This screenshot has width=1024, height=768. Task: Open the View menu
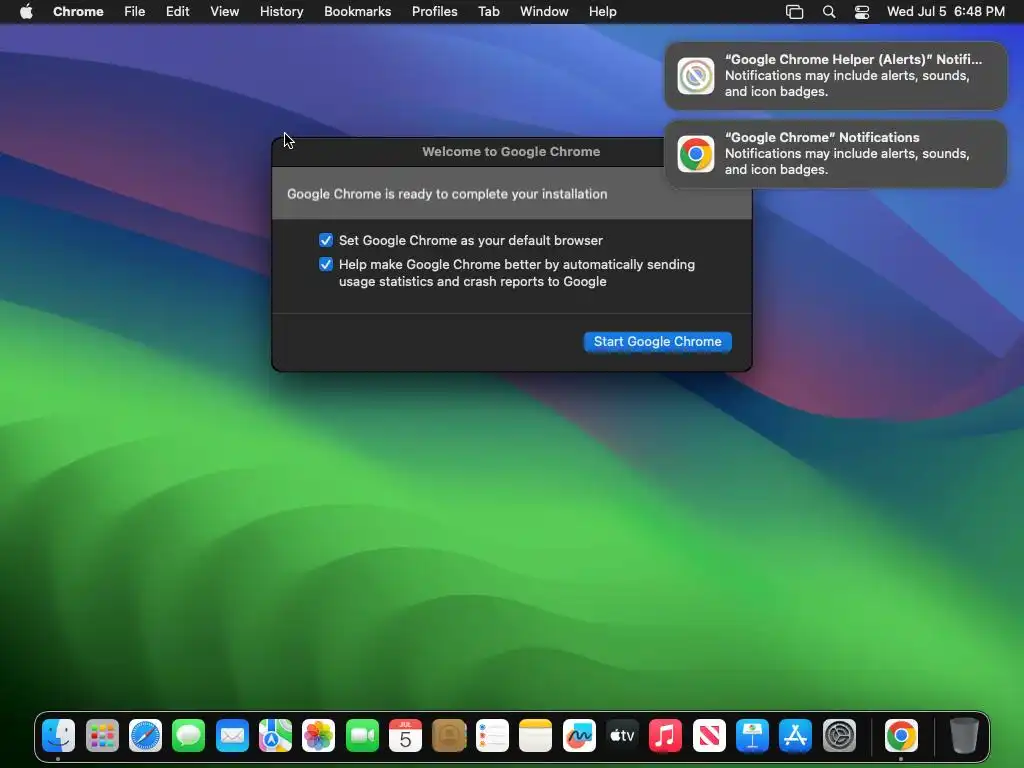pos(225,12)
